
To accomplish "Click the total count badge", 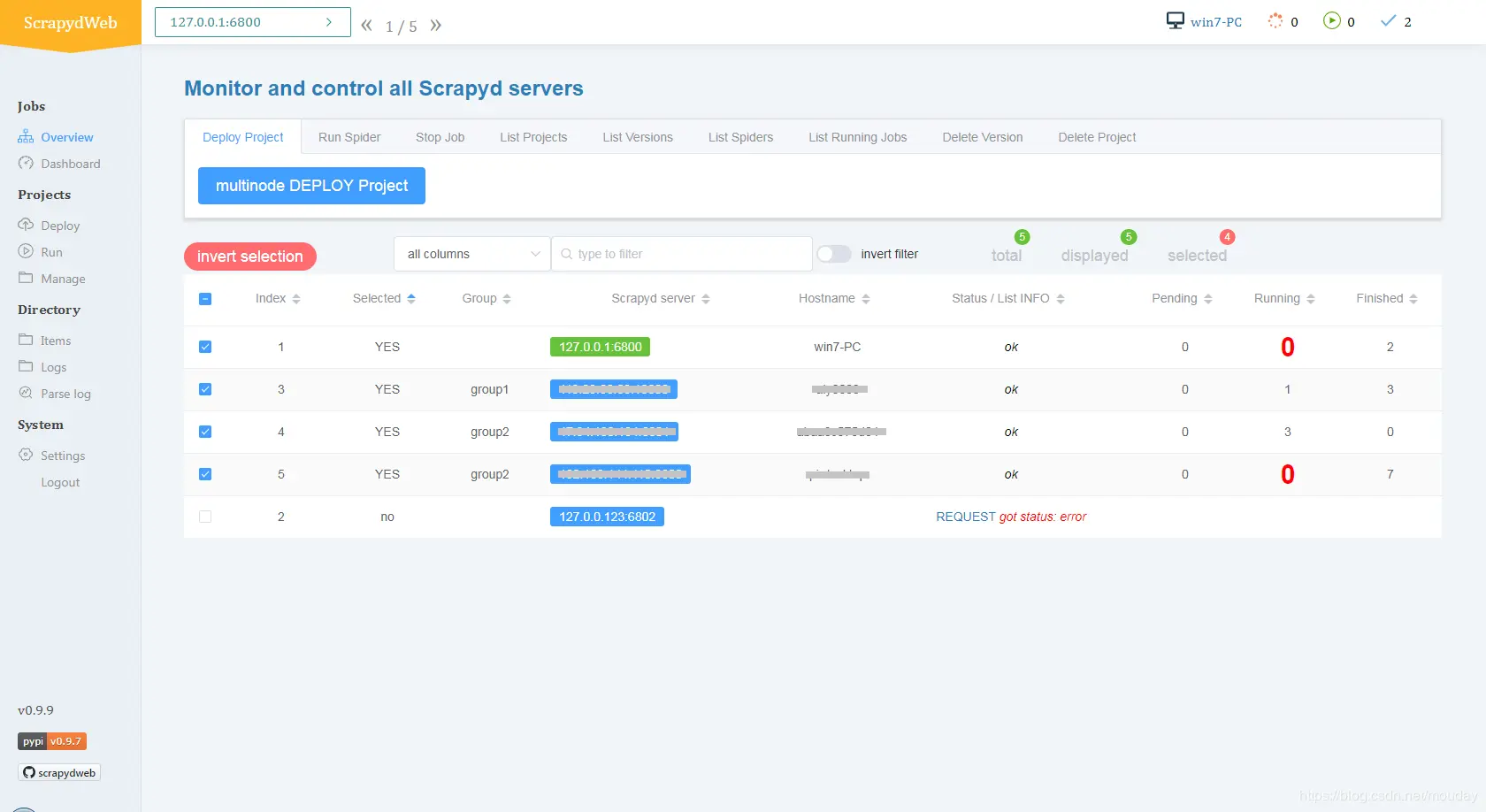I will click(1022, 236).
